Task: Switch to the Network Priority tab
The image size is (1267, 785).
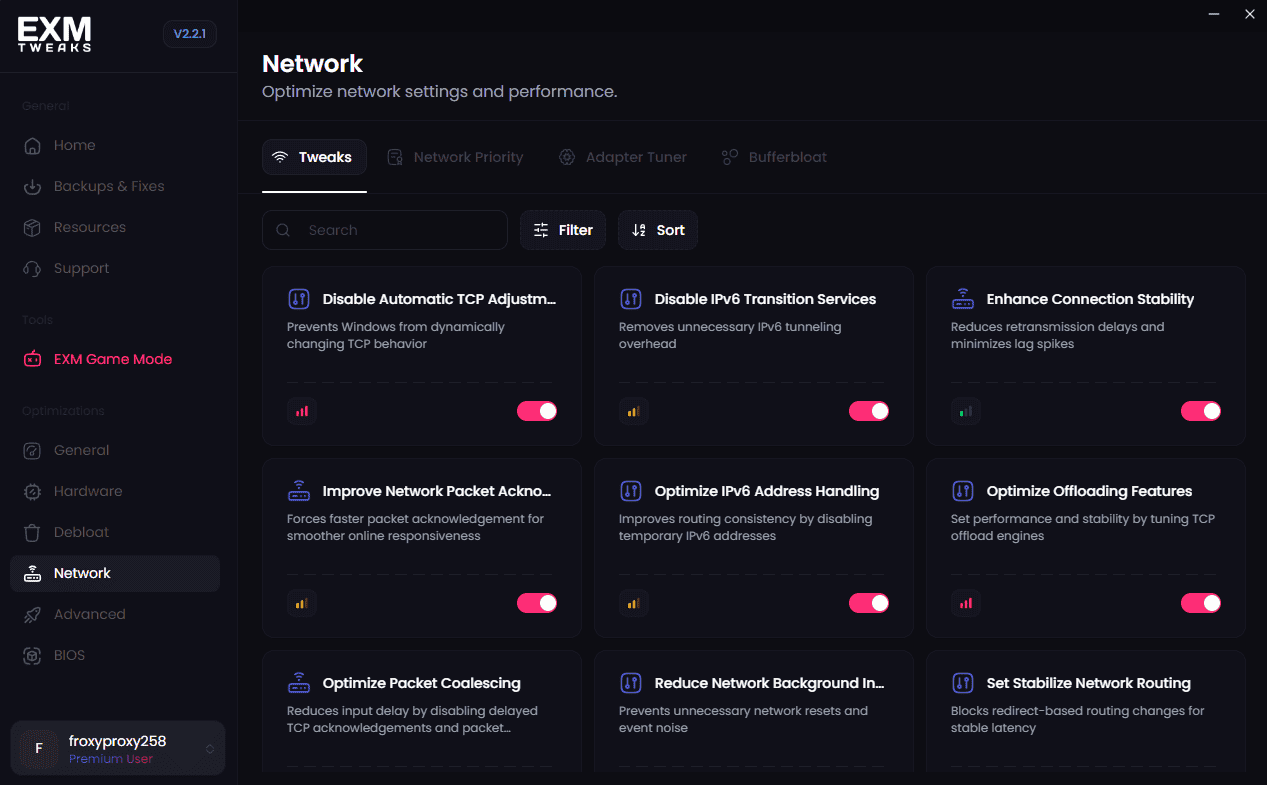Action: [x=455, y=157]
